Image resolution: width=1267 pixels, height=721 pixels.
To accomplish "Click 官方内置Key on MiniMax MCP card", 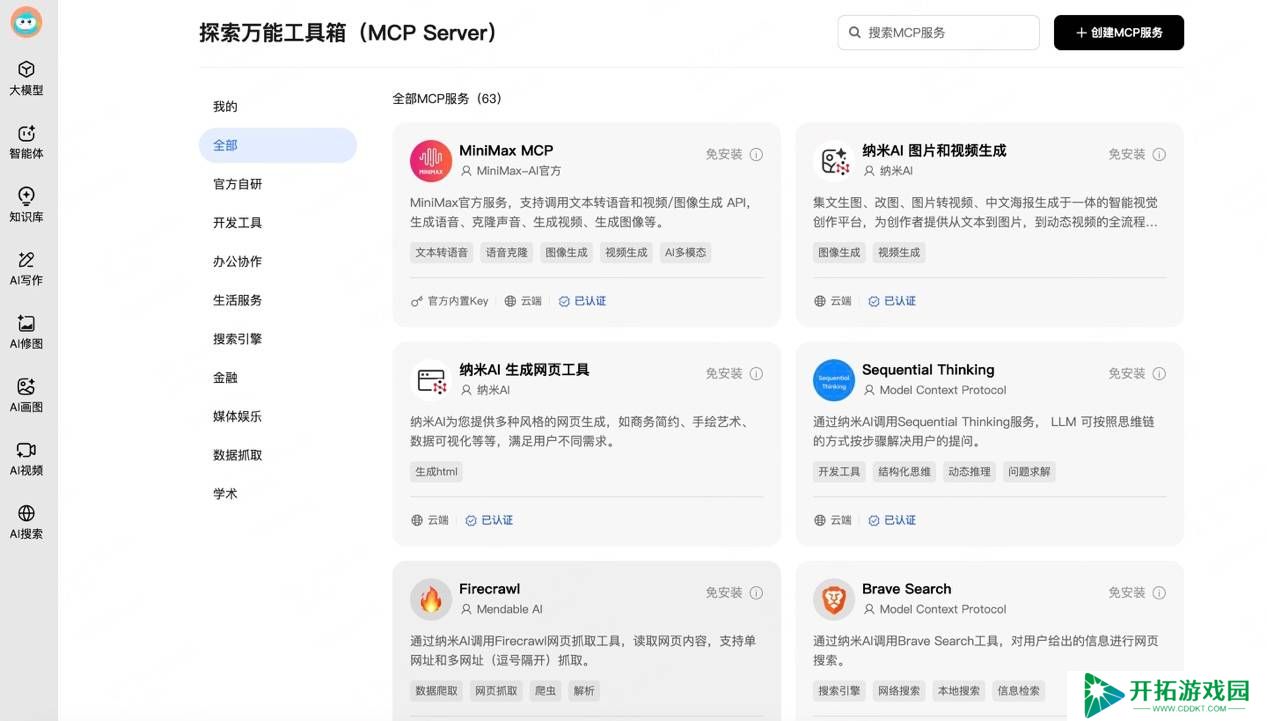I will (450, 301).
